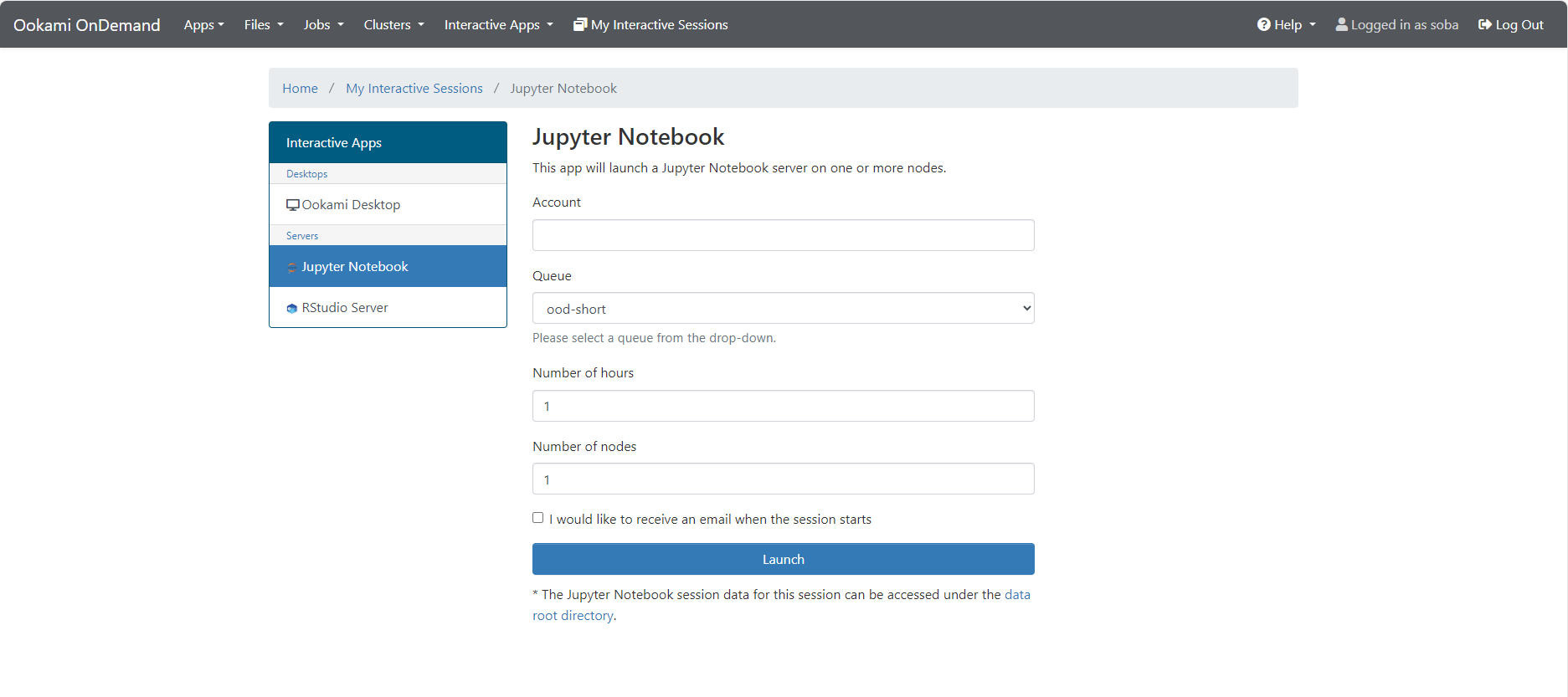This screenshot has width=1568, height=697.
Task: Enable email notification when session starts
Action: [538, 518]
